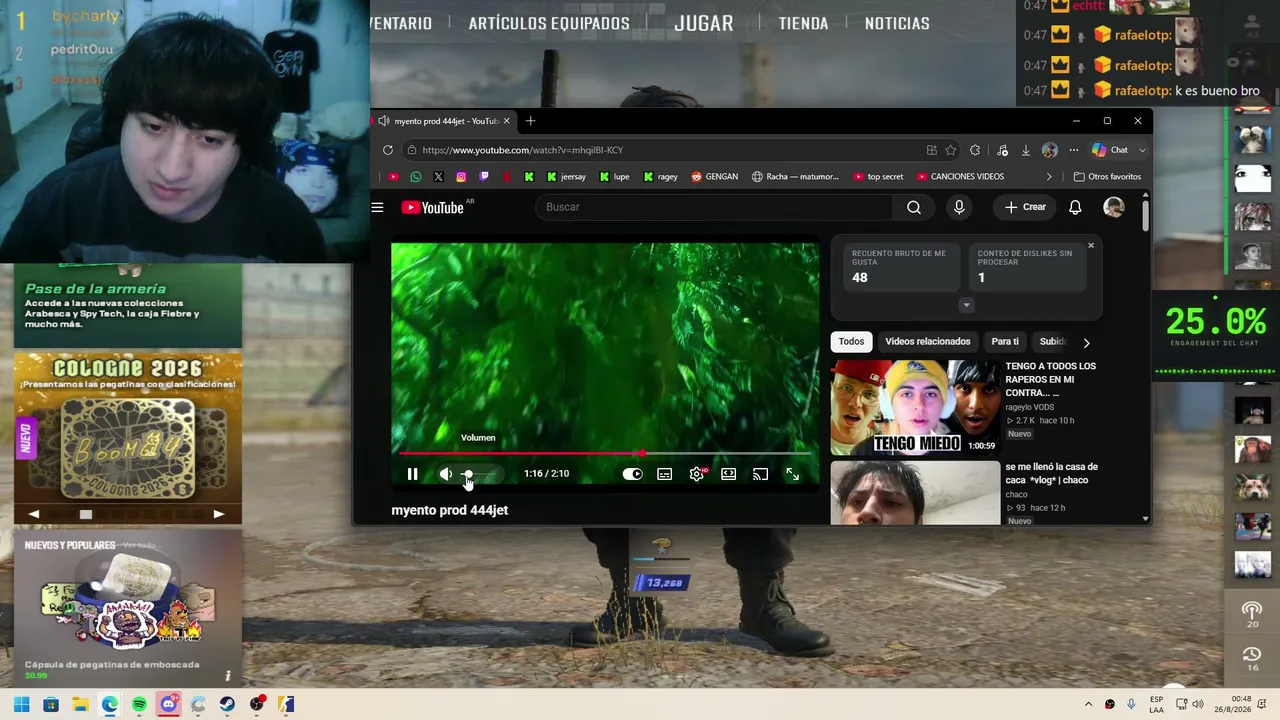Open YouTube notifications bell

coord(1075,207)
